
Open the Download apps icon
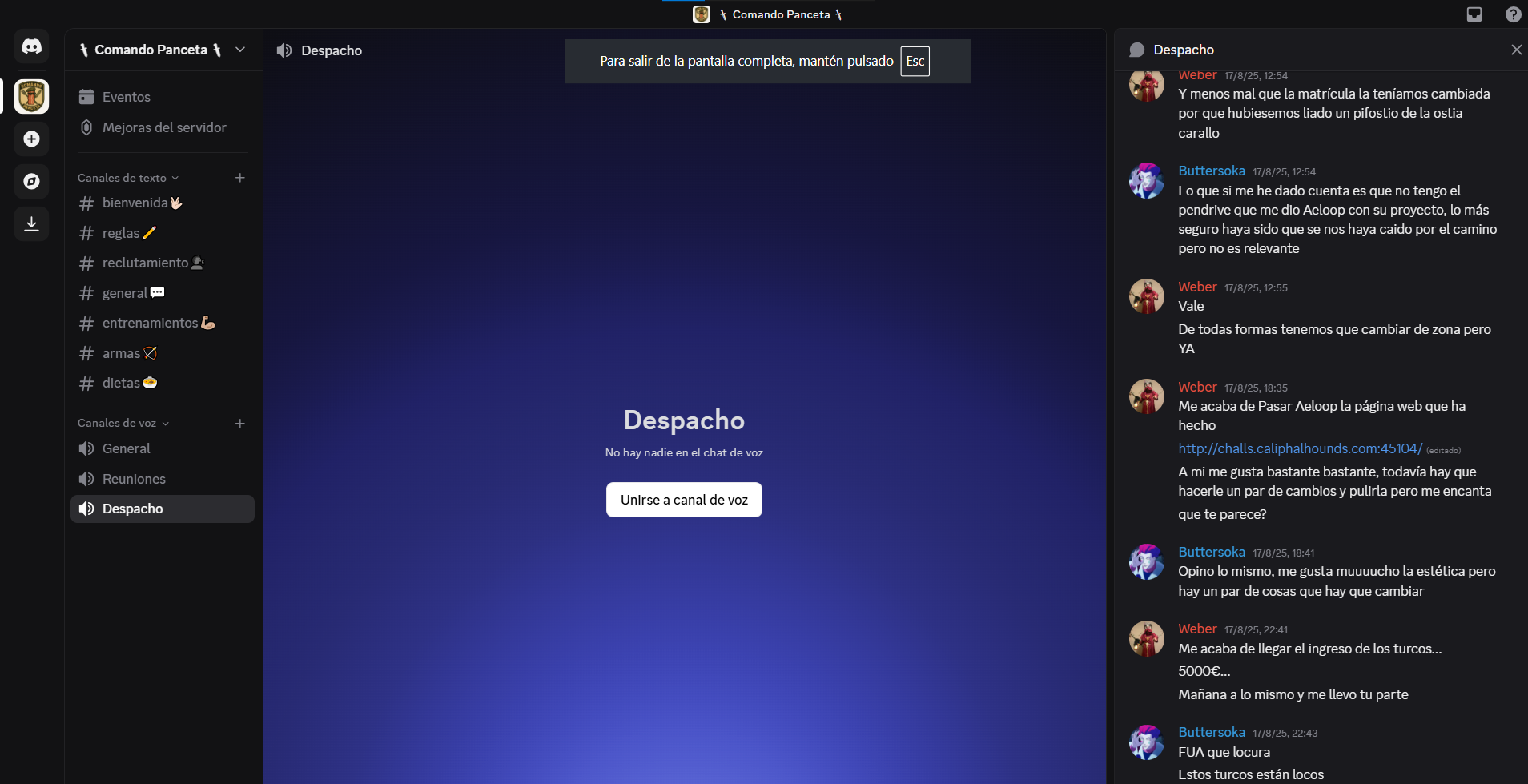click(x=31, y=223)
